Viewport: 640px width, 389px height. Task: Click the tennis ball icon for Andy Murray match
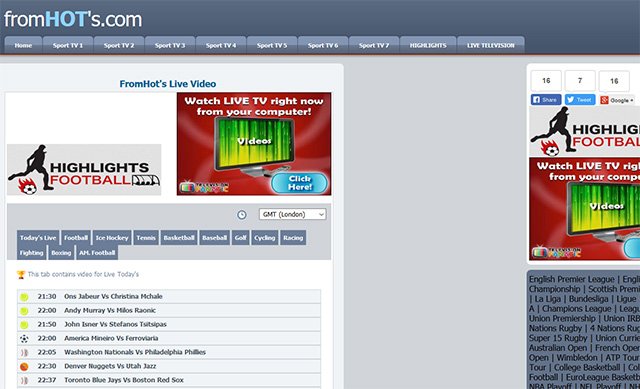pyautogui.click(x=24, y=311)
